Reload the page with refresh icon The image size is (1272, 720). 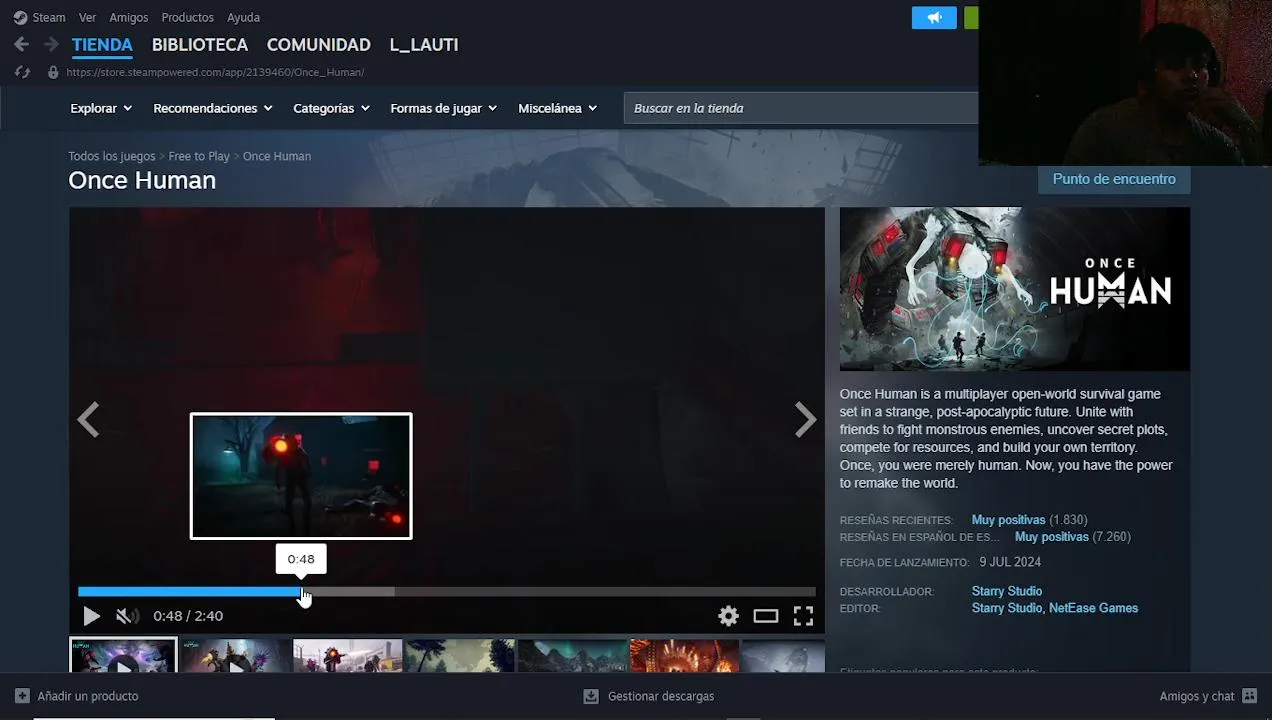pos(22,72)
